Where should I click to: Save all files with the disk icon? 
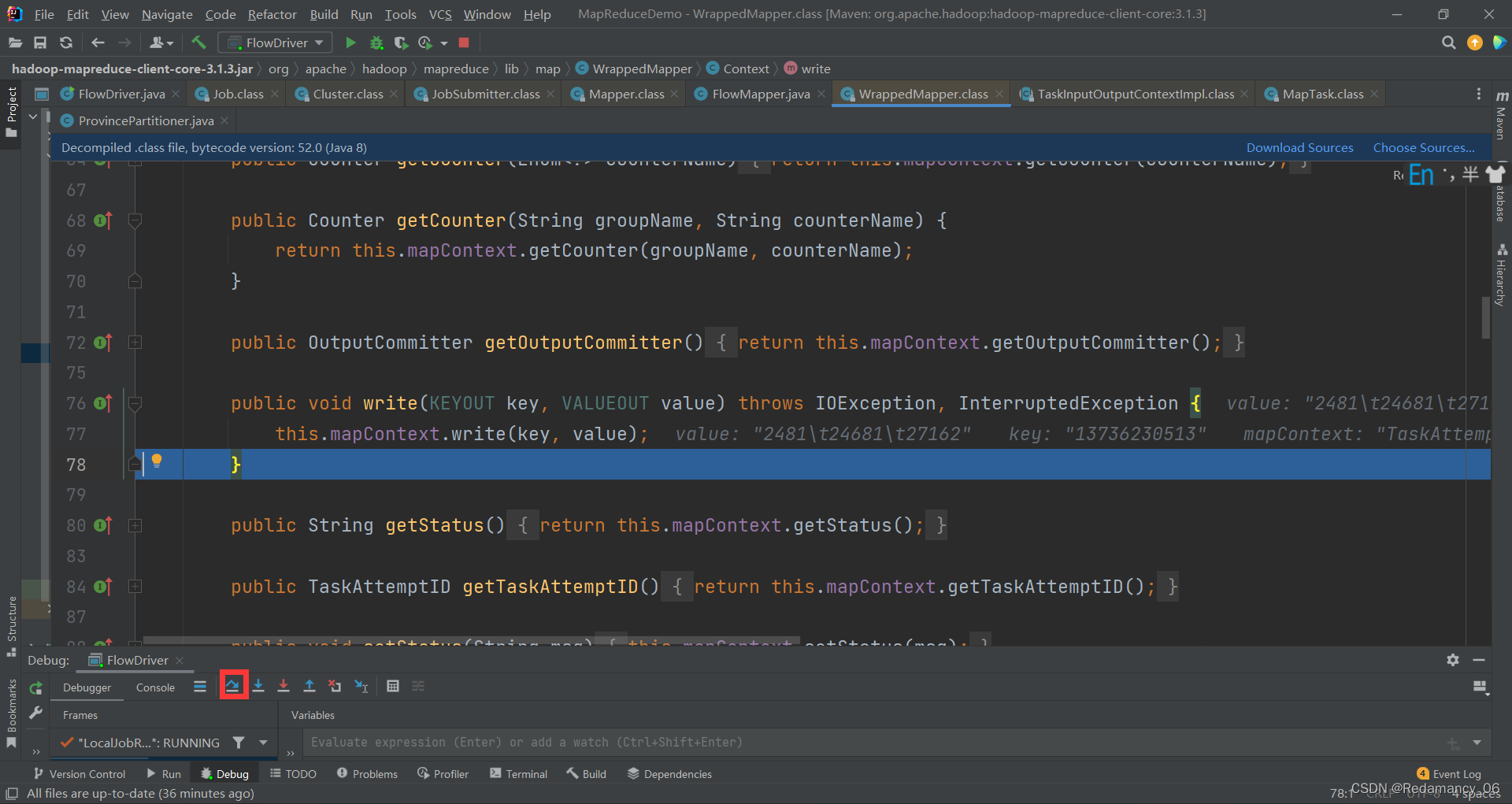pos(40,43)
